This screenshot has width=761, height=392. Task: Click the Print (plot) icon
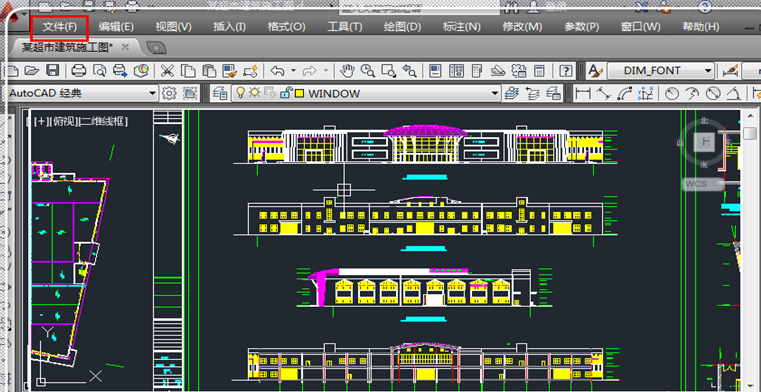click(x=79, y=71)
